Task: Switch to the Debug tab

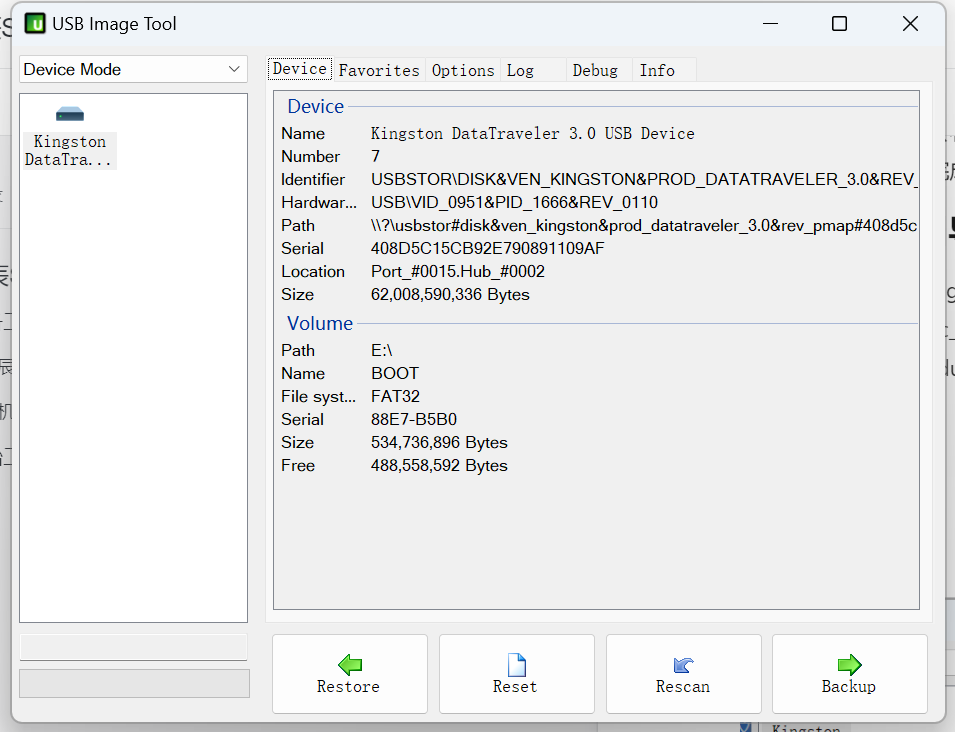Action: (x=595, y=70)
